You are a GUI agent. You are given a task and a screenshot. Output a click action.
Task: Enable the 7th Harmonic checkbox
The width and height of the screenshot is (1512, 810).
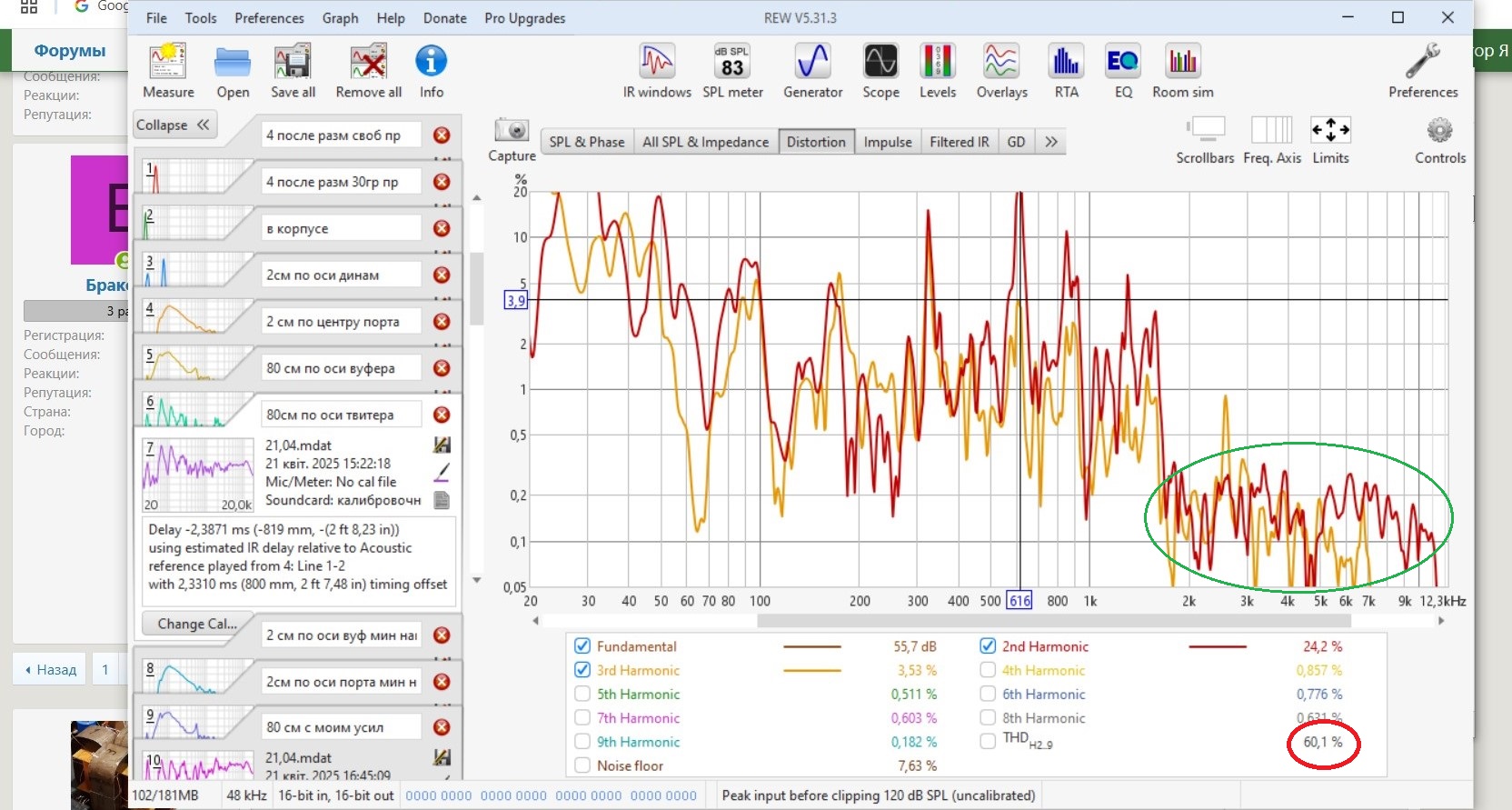tap(582, 717)
